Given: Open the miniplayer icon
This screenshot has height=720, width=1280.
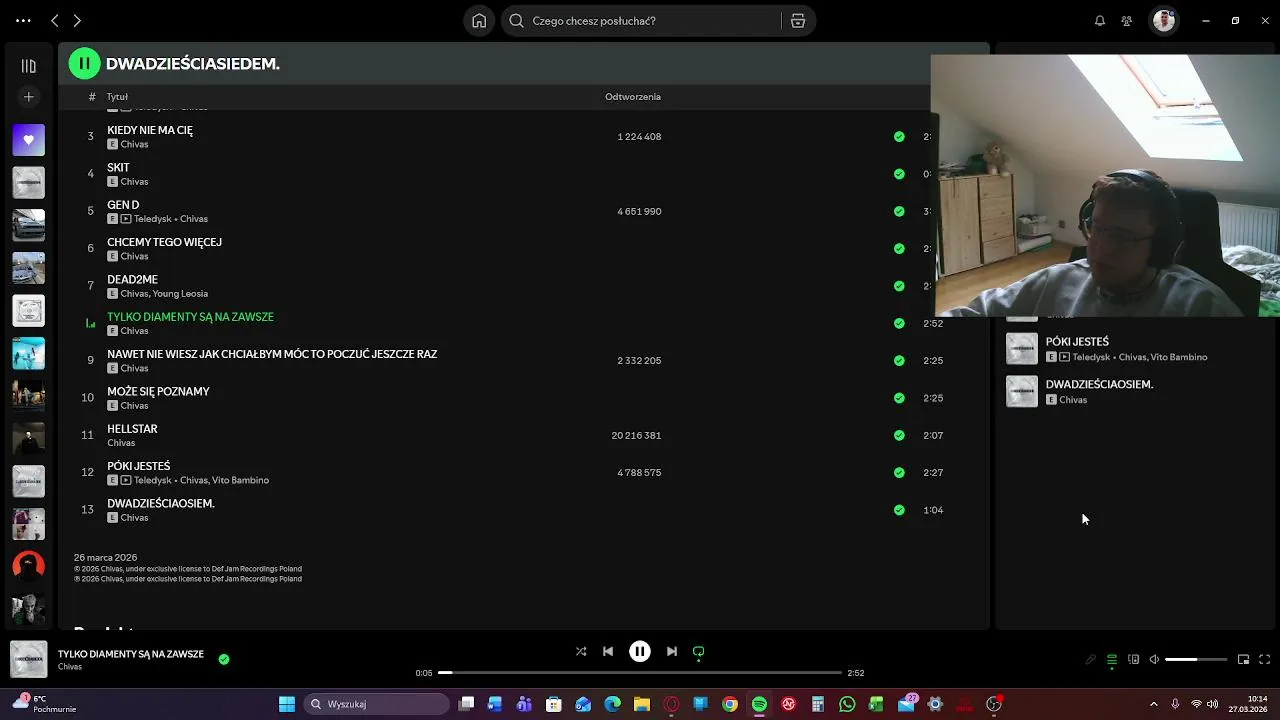Looking at the screenshot, I should [x=1243, y=659].
